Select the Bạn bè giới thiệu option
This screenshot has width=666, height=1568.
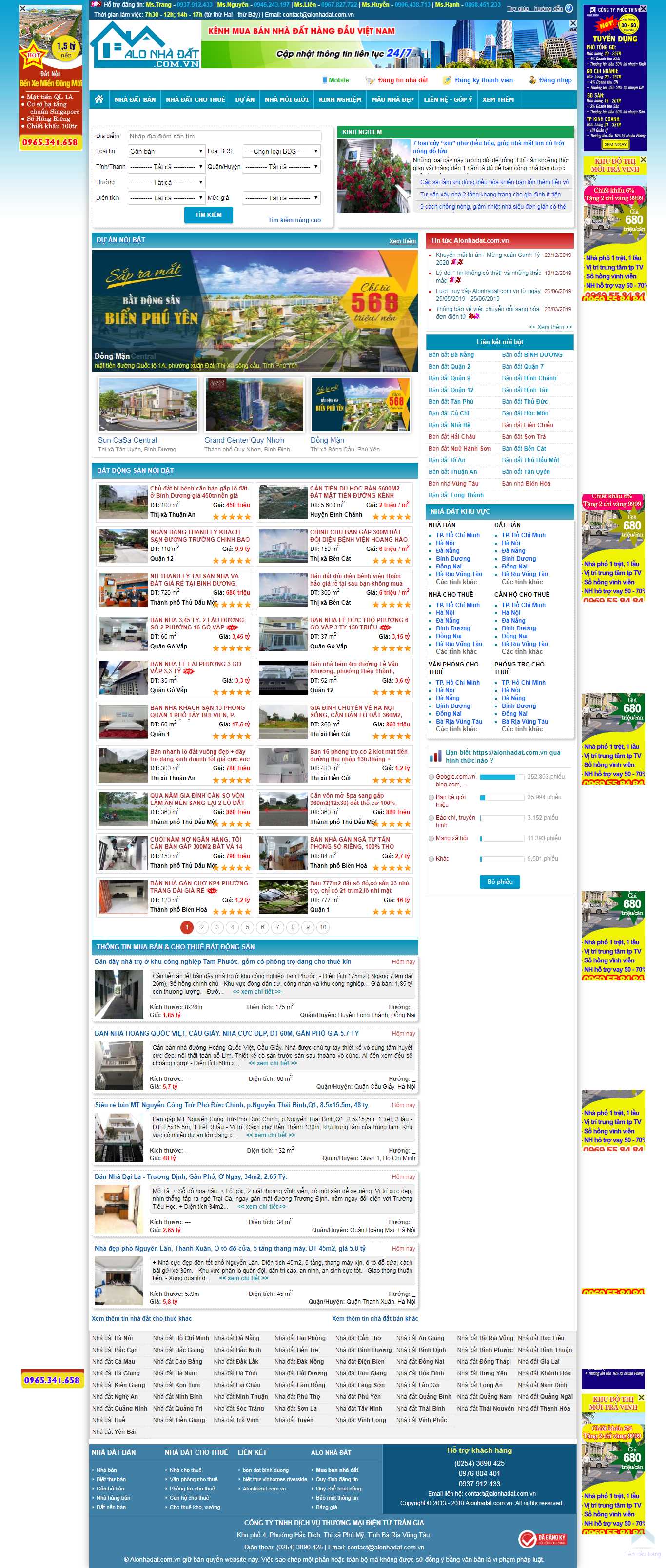coord(431,797)
